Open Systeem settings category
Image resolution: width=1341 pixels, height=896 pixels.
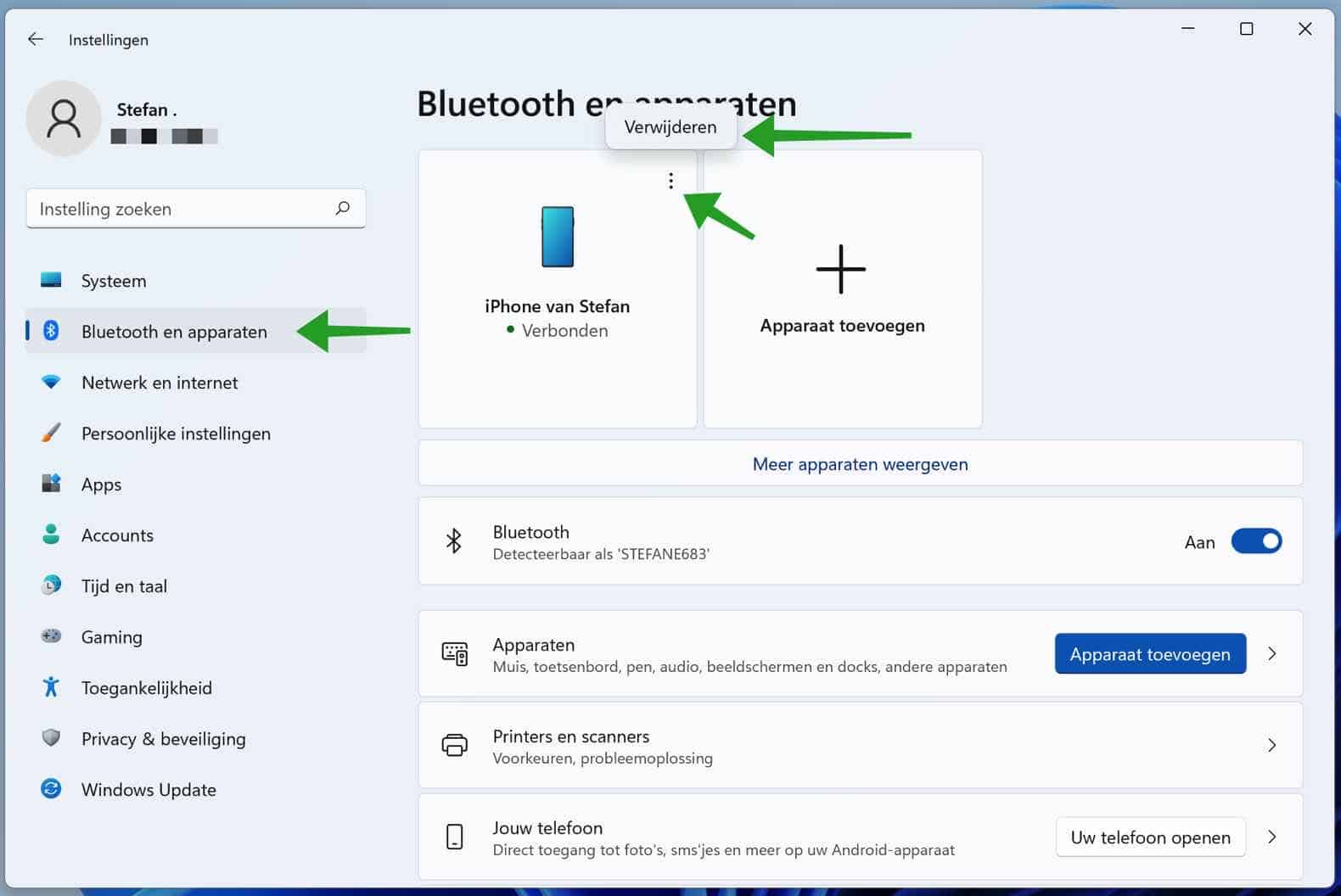[196, 280]
